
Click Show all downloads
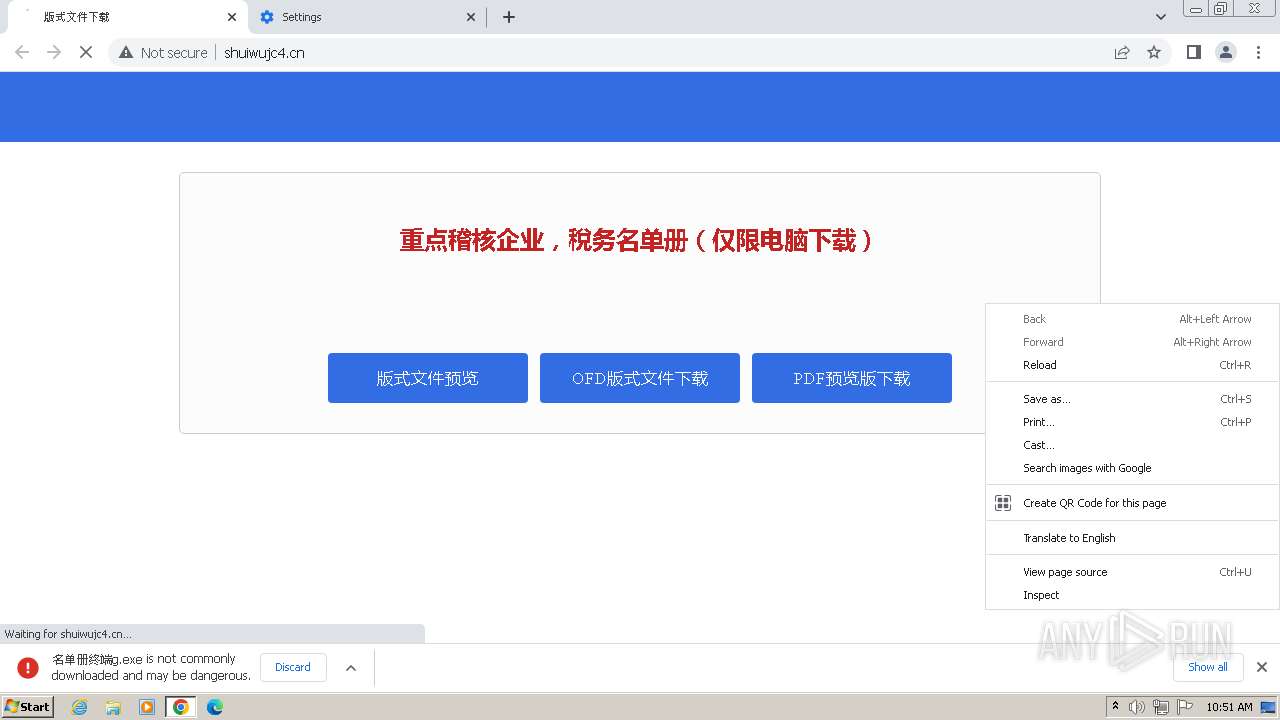(x=1207, y=667)
